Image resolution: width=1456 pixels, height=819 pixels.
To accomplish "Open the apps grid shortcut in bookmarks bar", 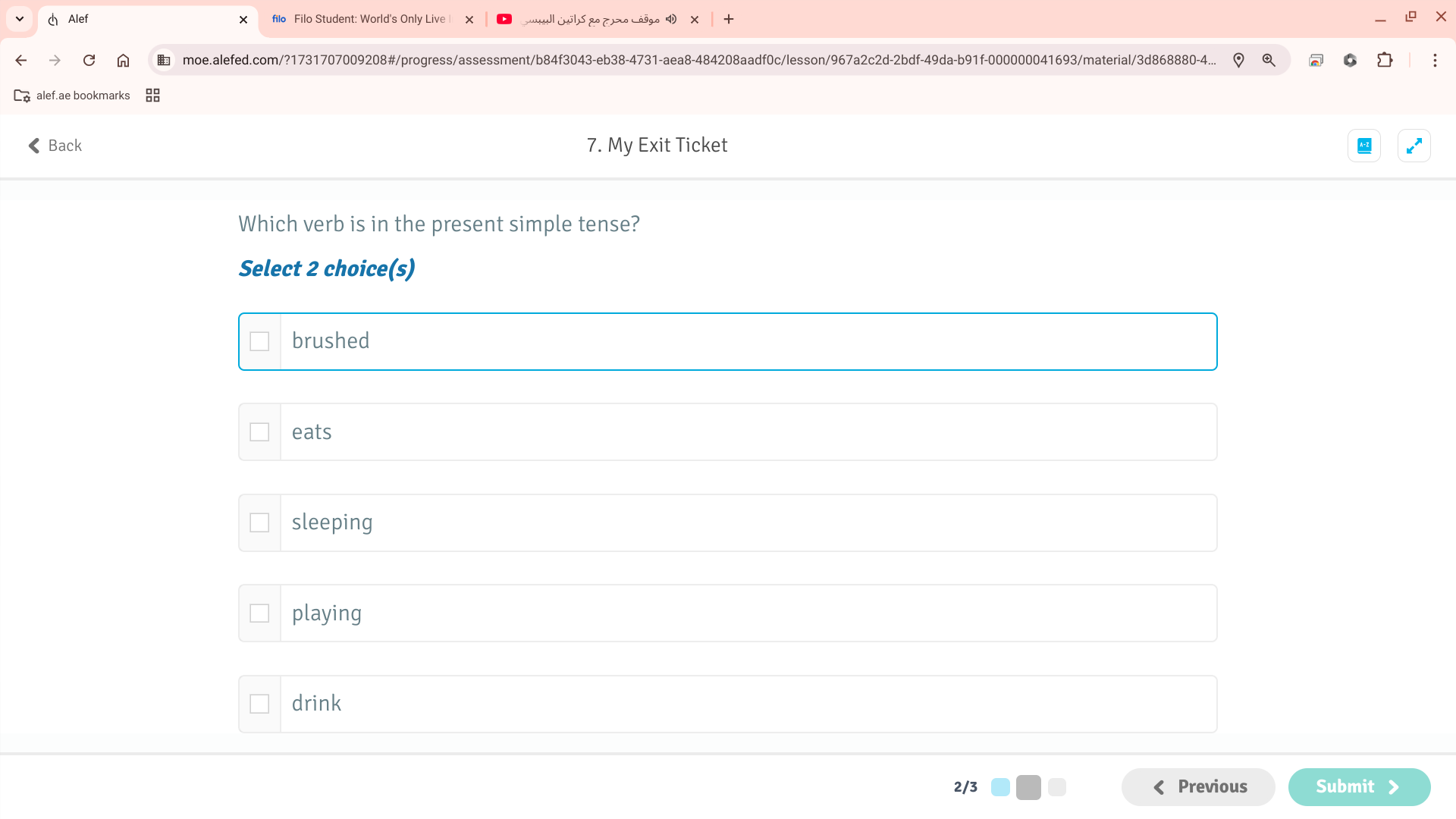I will pos(152,96).
